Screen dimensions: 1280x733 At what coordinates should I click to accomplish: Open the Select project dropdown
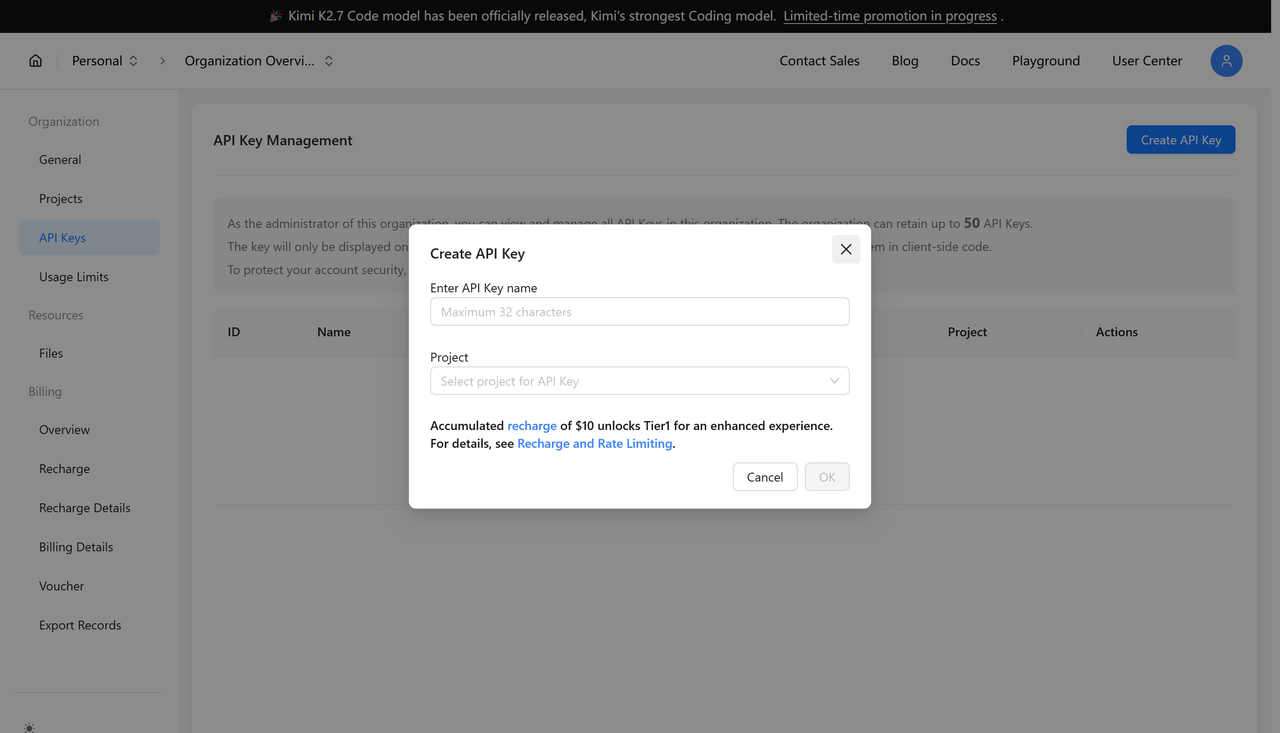coord(640,381)
